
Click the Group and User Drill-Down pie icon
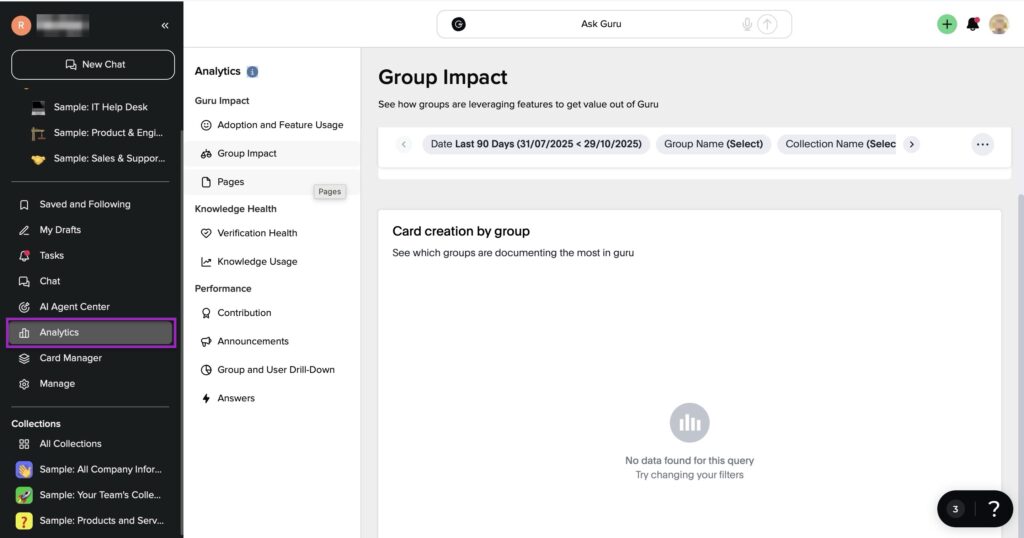coord(206,370)
